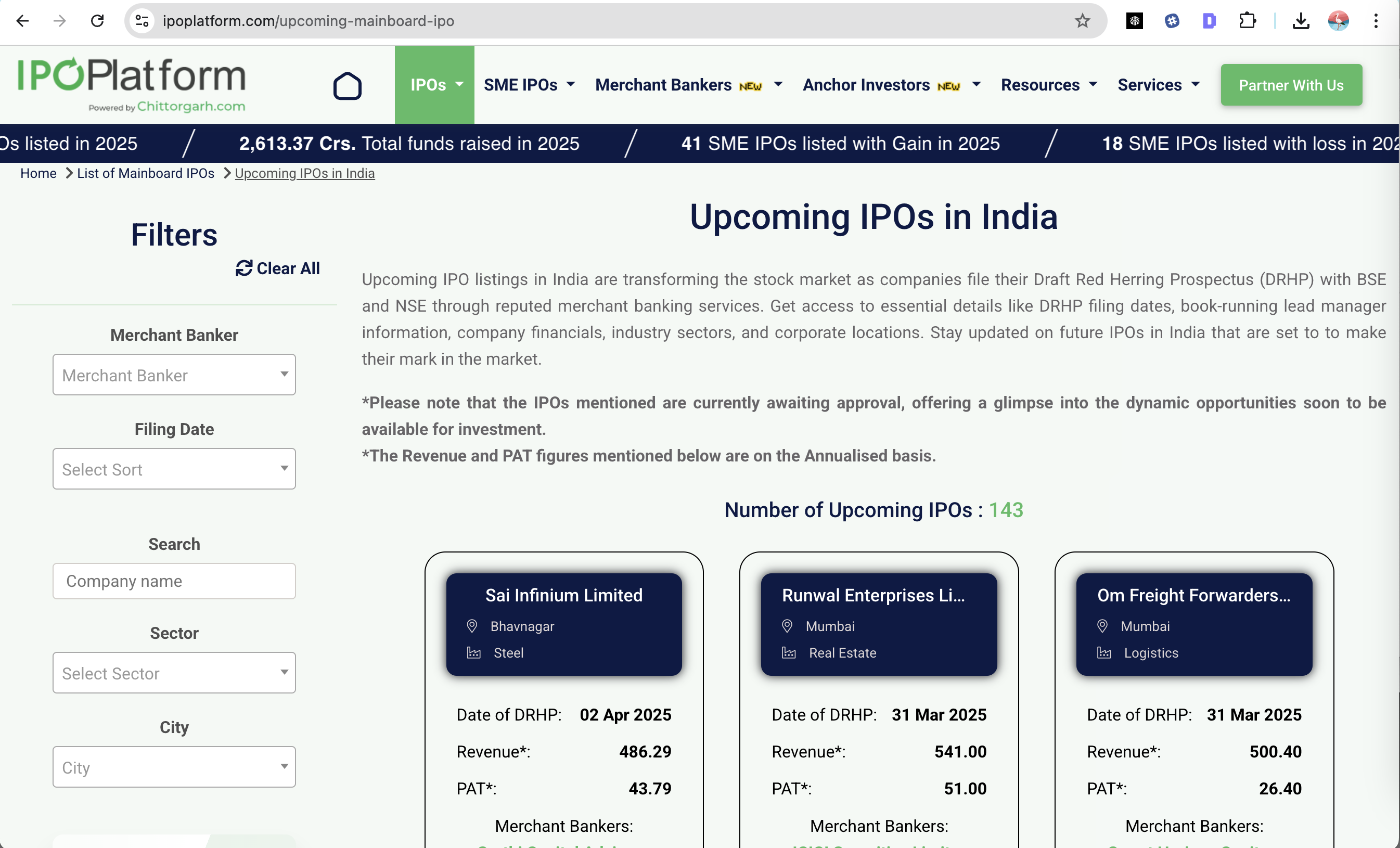Open the Extensions puzzle icon
This screenshot has height=848, width=1400.
(1247, 21)
